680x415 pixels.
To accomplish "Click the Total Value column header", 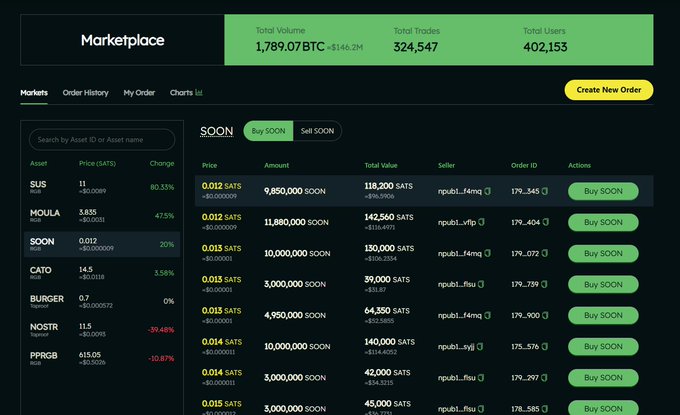I will click(x=381, y=165).
